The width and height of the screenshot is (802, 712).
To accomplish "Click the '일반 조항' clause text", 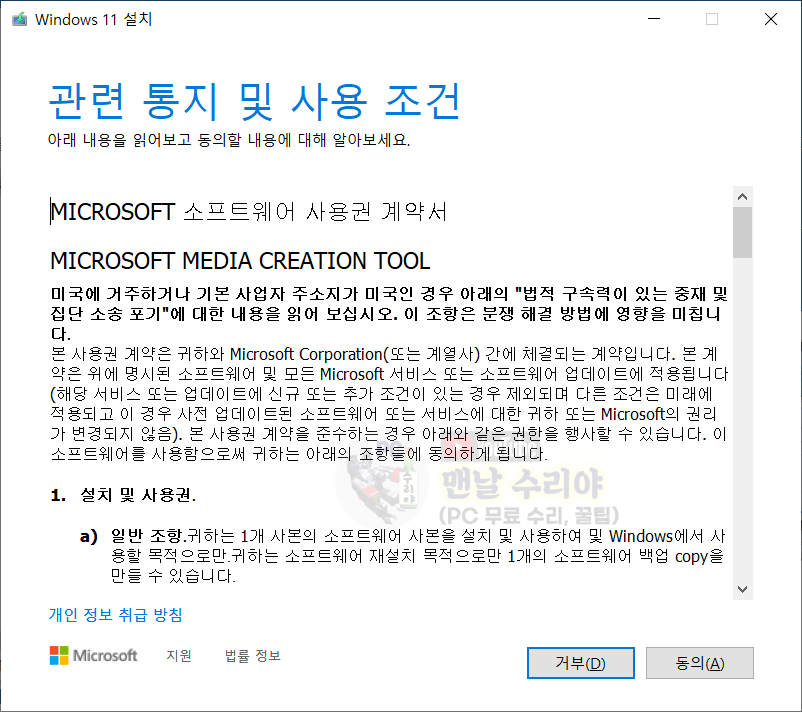I will coord(147,536).
